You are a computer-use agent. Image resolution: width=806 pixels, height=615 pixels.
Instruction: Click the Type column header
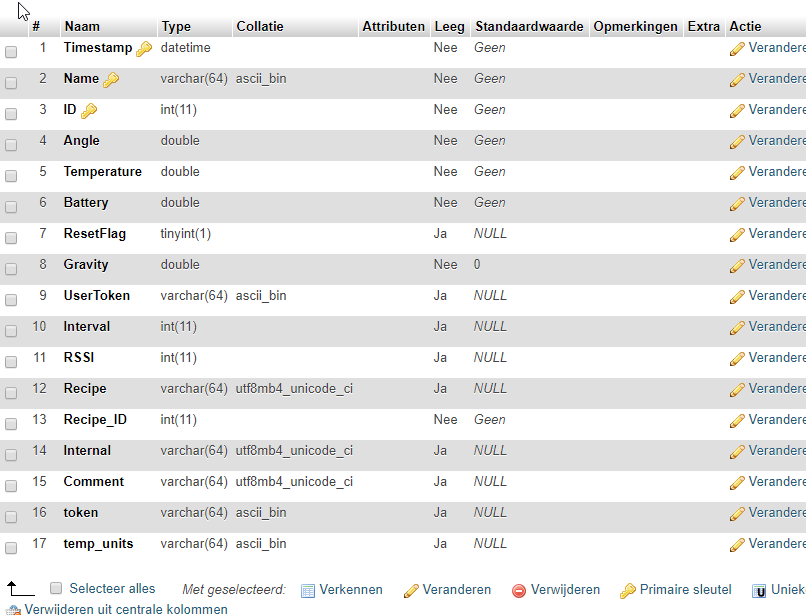pos(176,26)
